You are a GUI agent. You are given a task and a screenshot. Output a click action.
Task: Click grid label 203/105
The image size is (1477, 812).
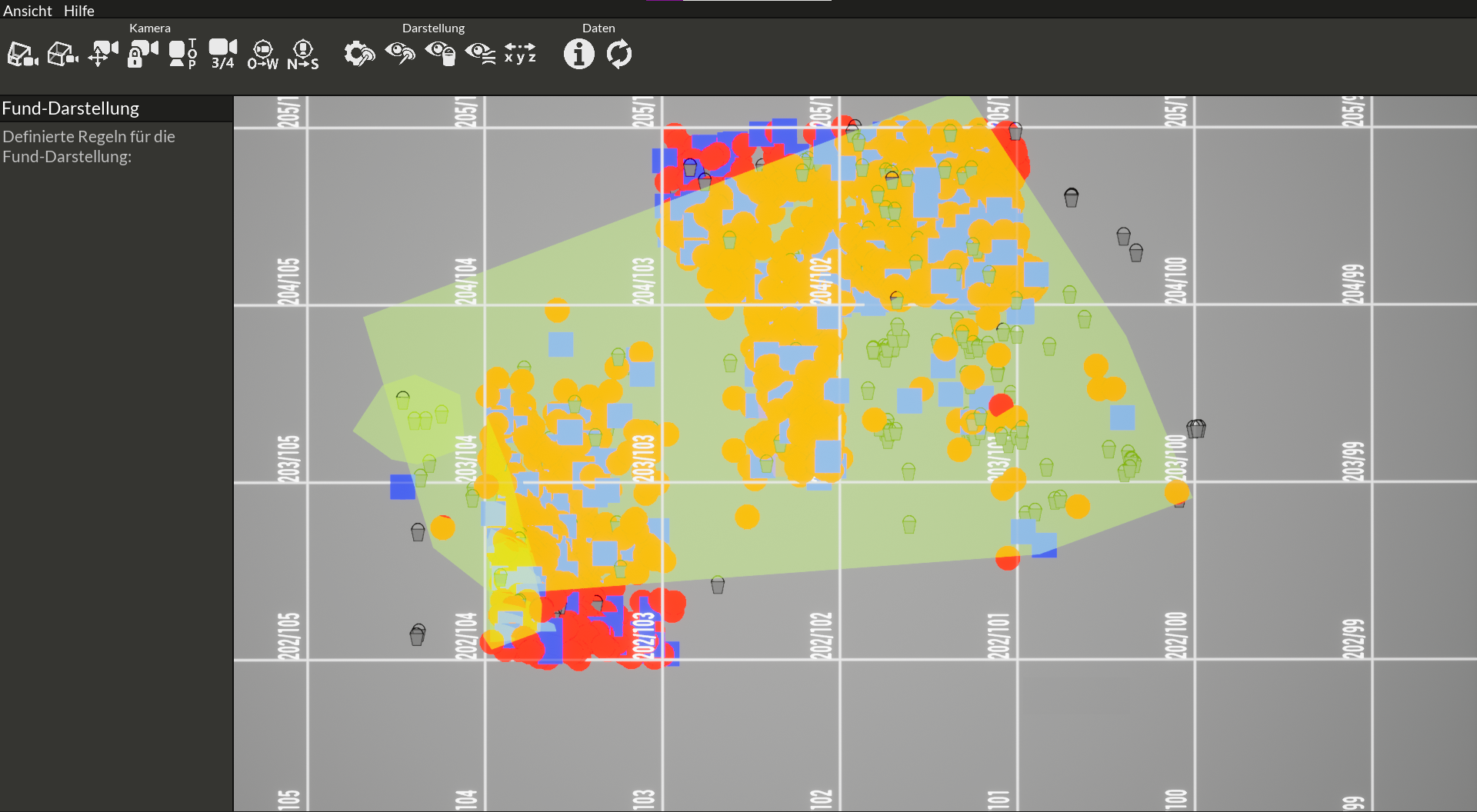pos(288,459)
